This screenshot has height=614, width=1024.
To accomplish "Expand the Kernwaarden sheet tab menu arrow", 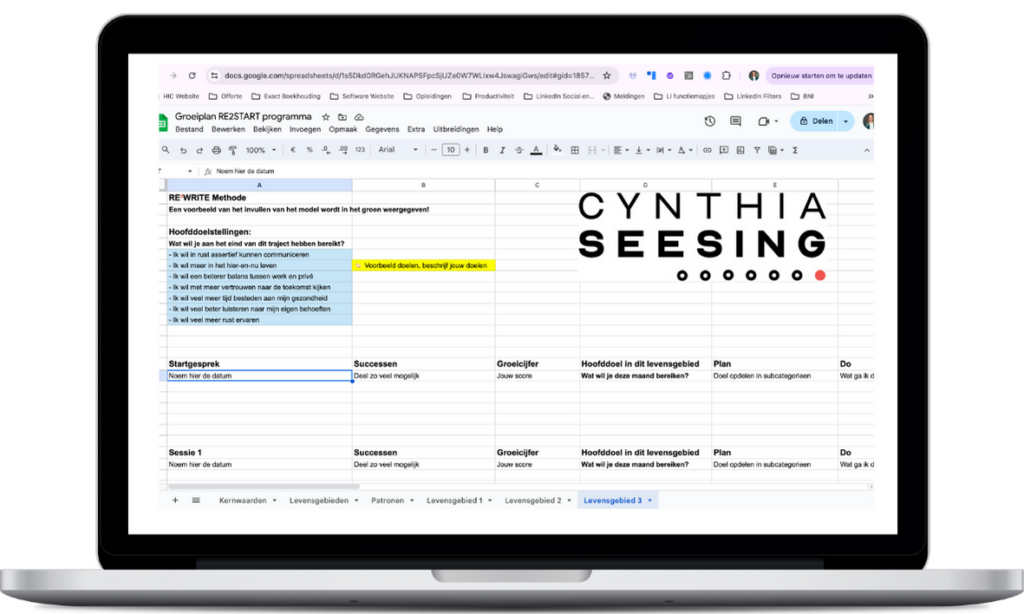I will click(275, 500).
